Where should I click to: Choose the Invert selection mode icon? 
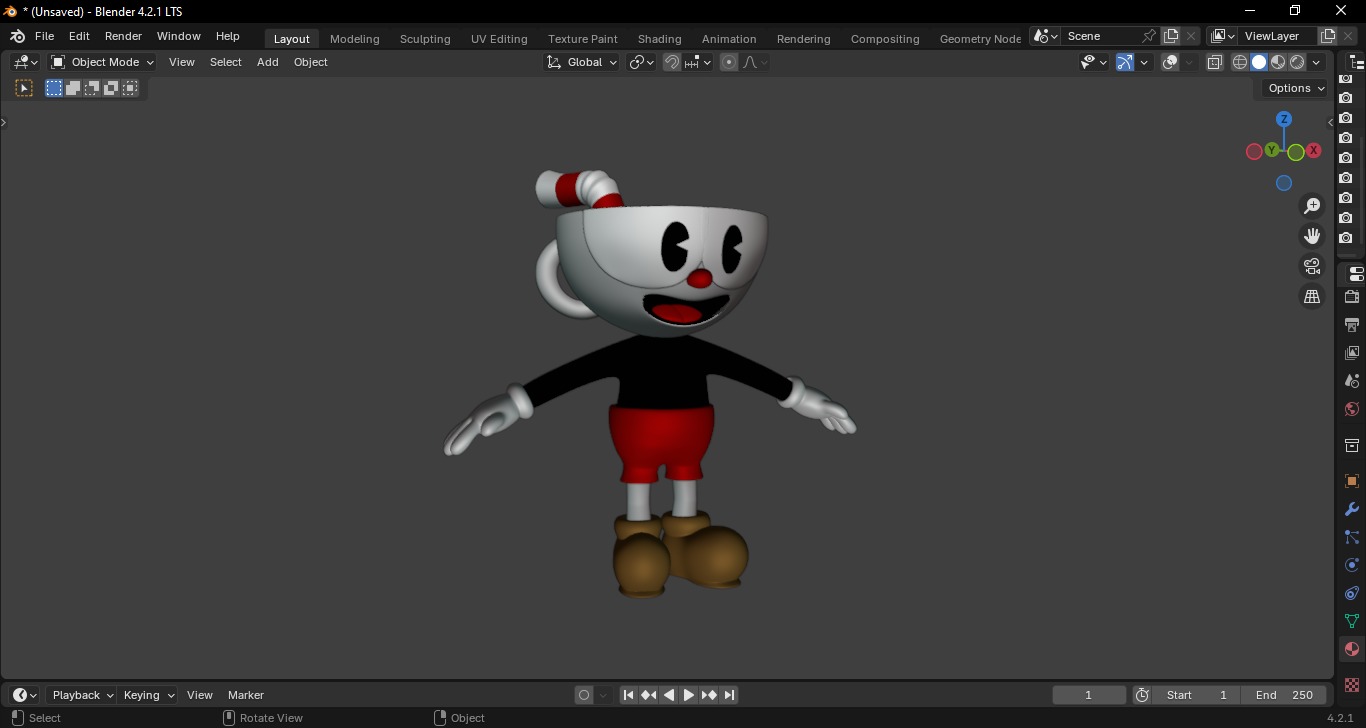coord(111,88)
